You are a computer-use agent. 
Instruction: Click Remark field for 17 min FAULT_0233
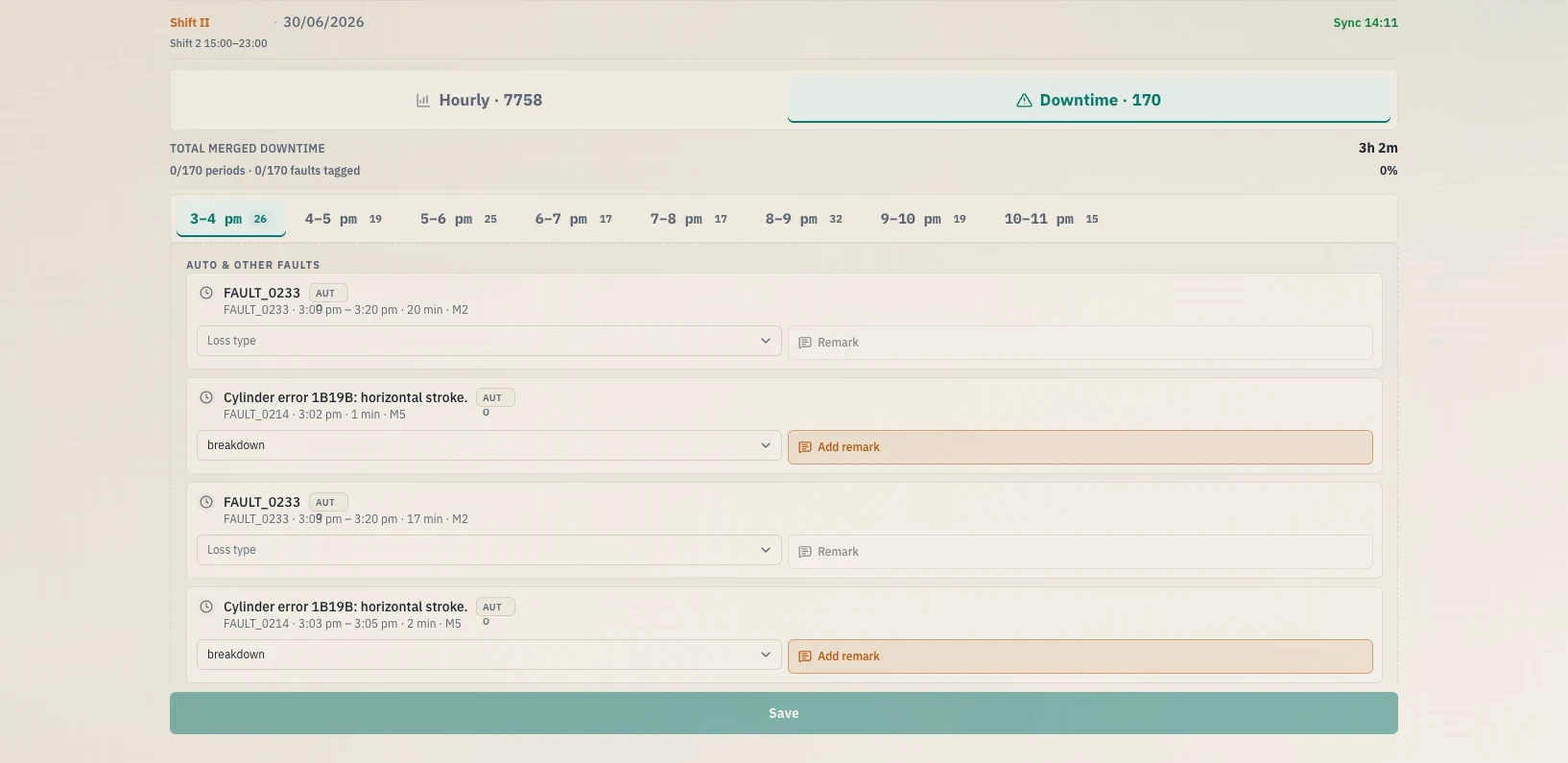(1081, 552)
